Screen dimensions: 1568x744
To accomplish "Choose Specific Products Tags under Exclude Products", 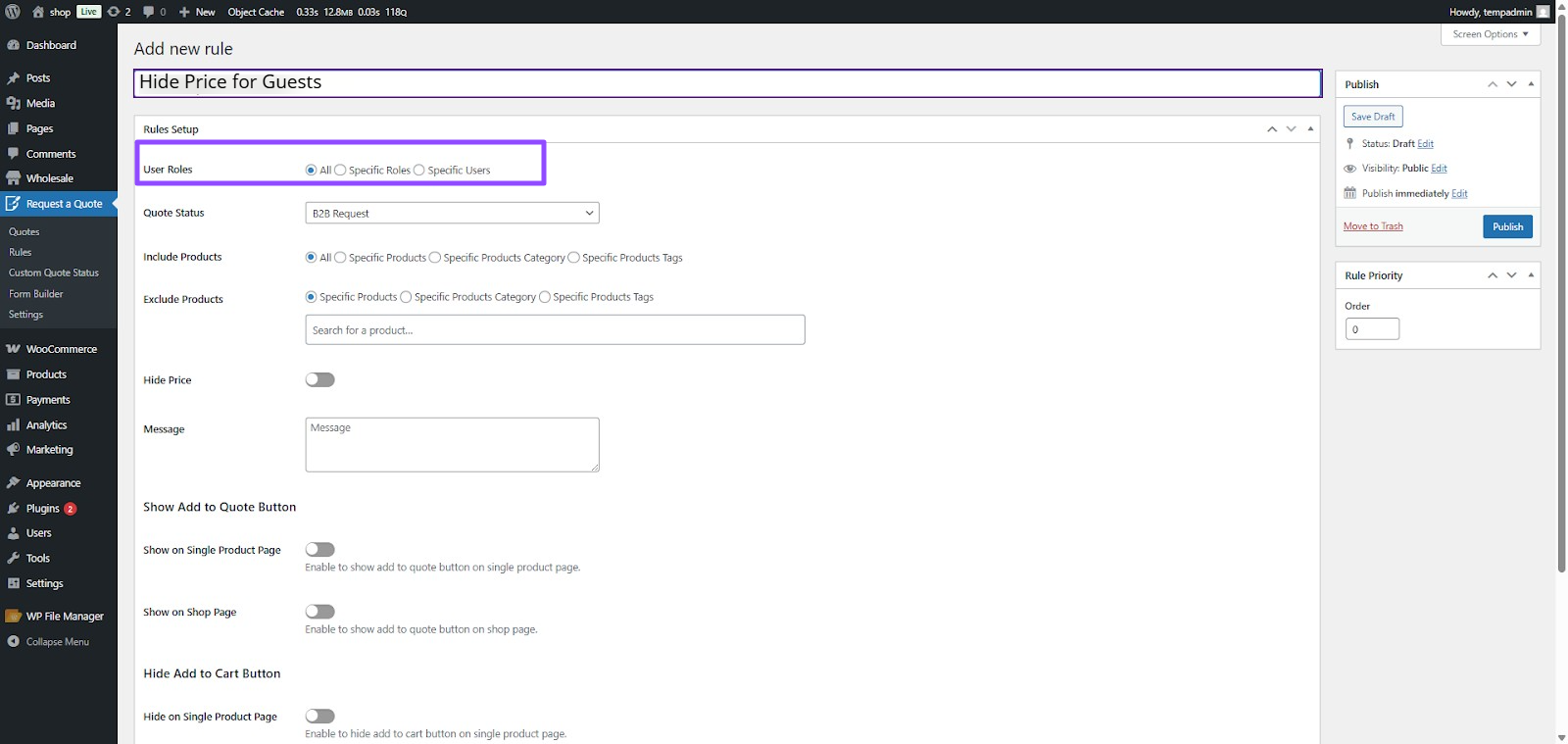I will tap(545, 297).
